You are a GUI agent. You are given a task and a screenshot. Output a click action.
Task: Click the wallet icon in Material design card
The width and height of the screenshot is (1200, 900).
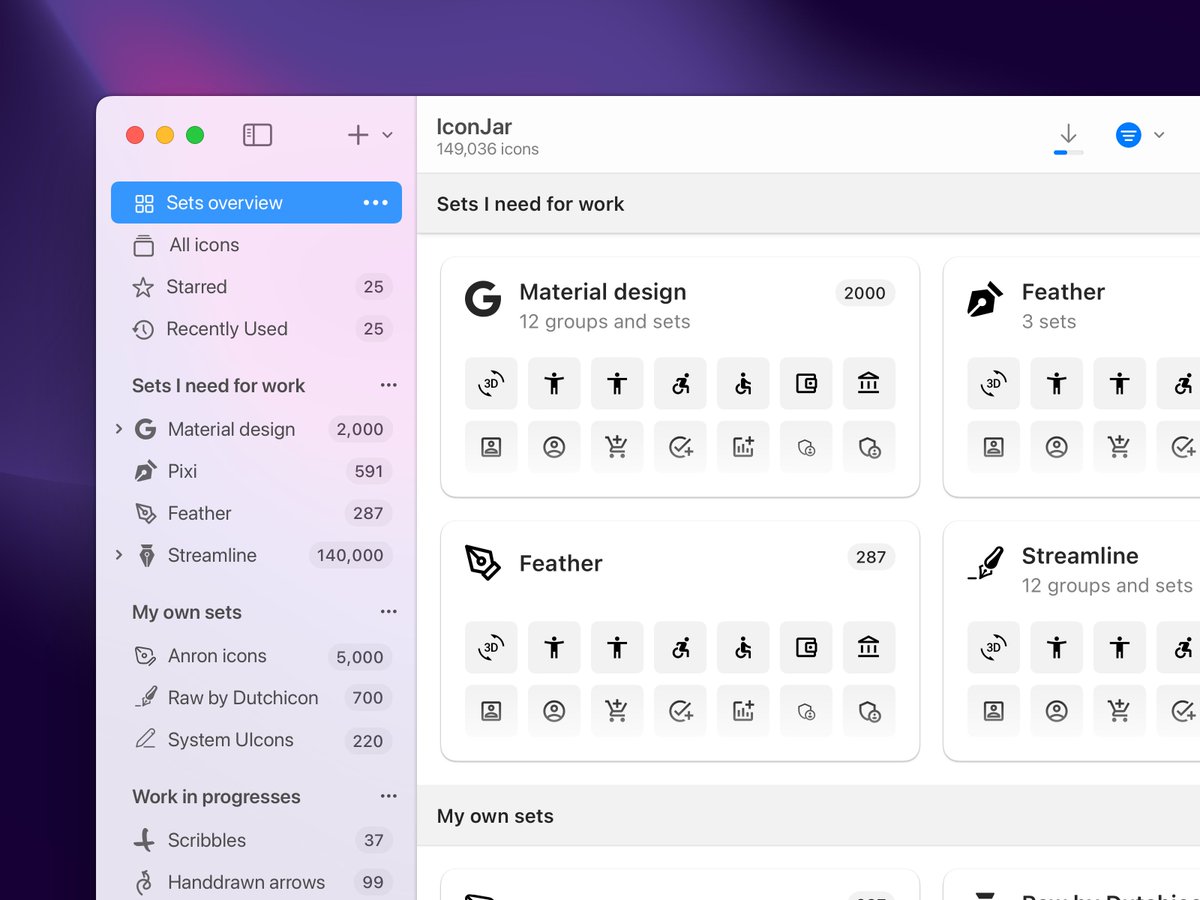coord(806,383)
